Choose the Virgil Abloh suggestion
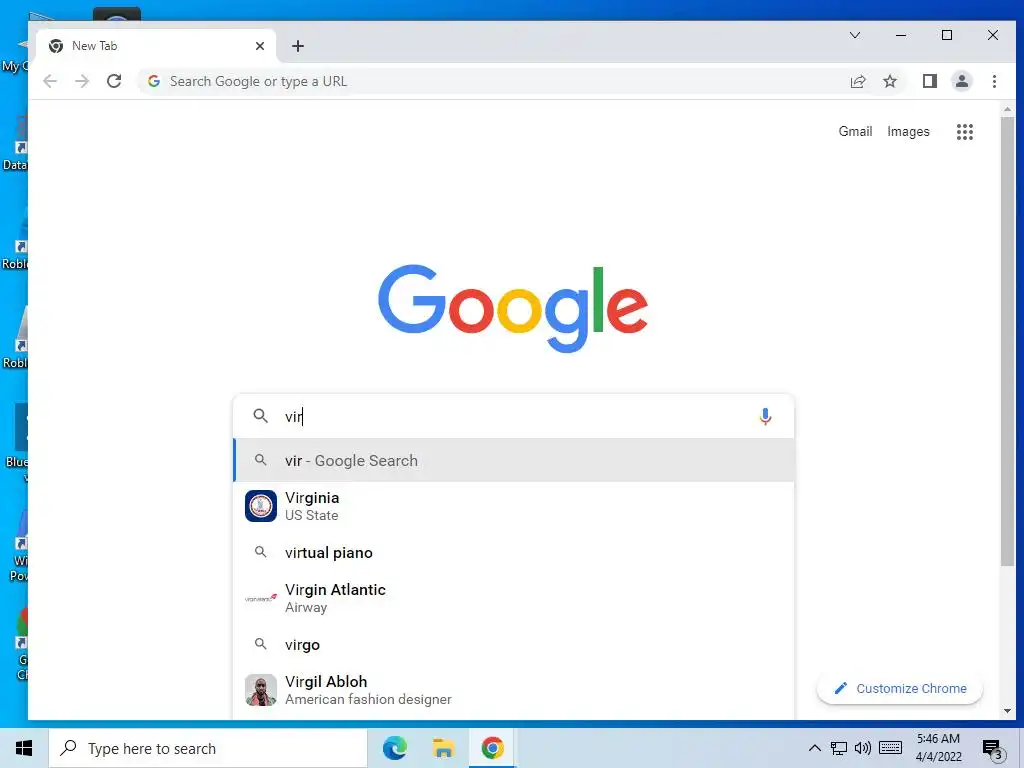Viewport: 1024px width, 768px height. click(514, 690)
